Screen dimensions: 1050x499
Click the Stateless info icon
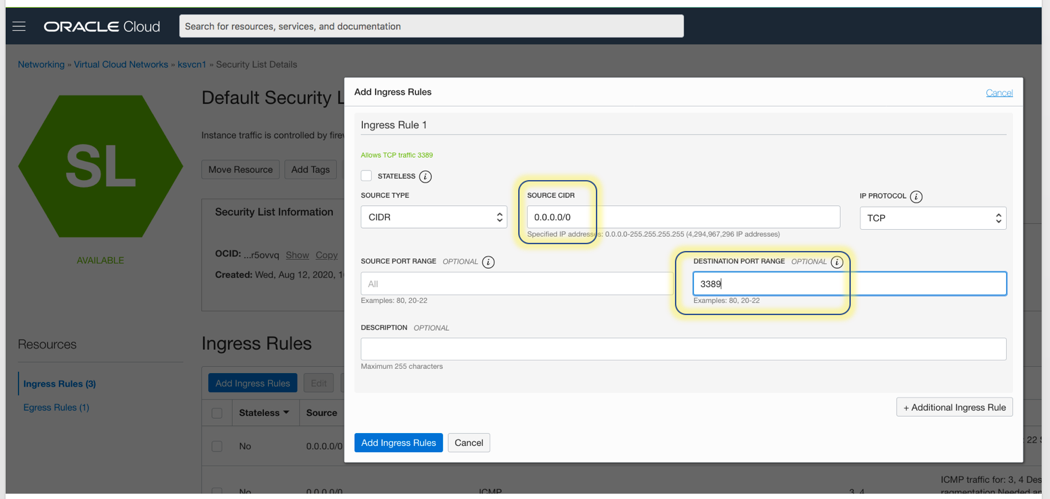point(425,177)
